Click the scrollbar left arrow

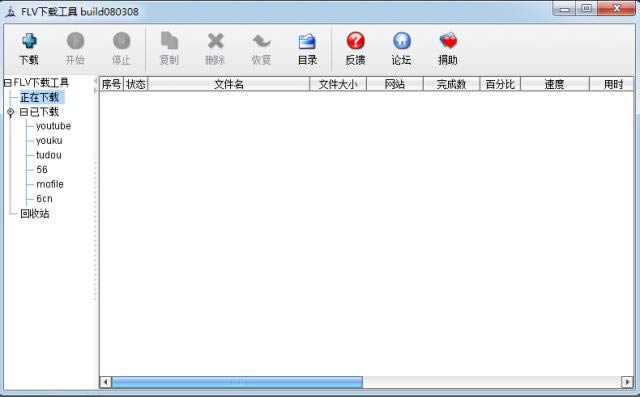106,382
